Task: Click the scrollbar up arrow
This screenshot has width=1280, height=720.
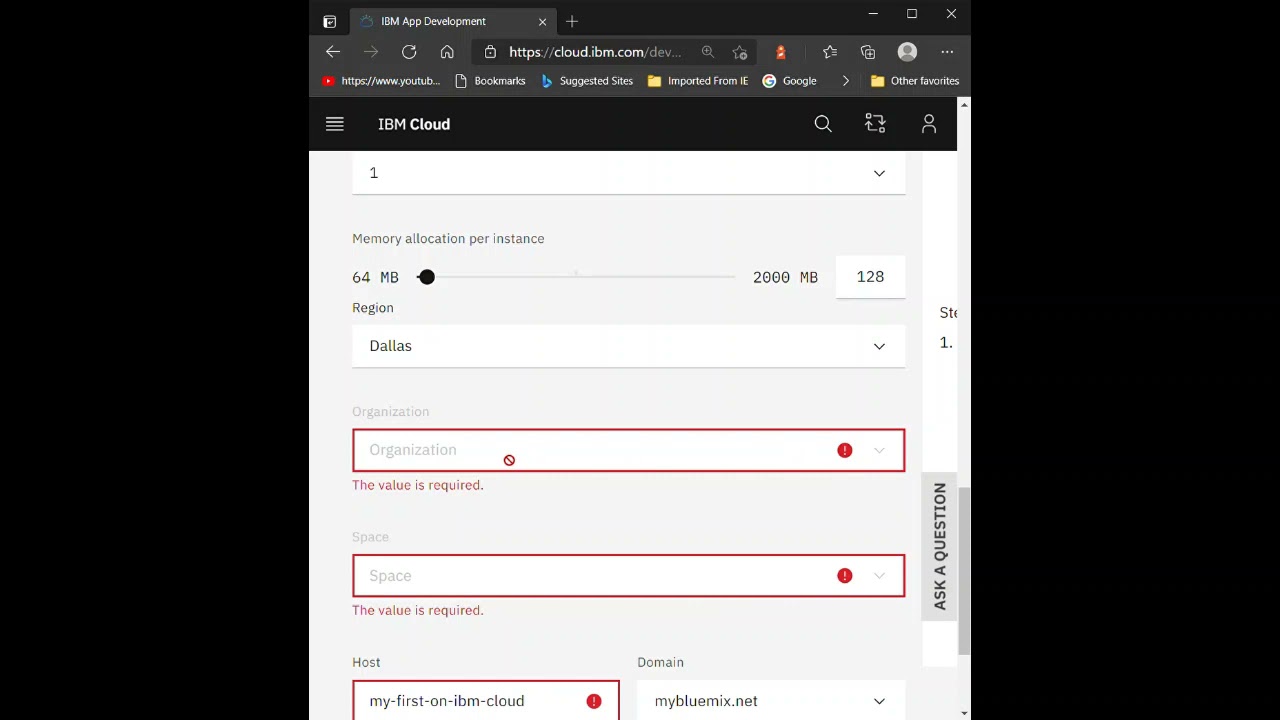Action: (x=964, y=103)
